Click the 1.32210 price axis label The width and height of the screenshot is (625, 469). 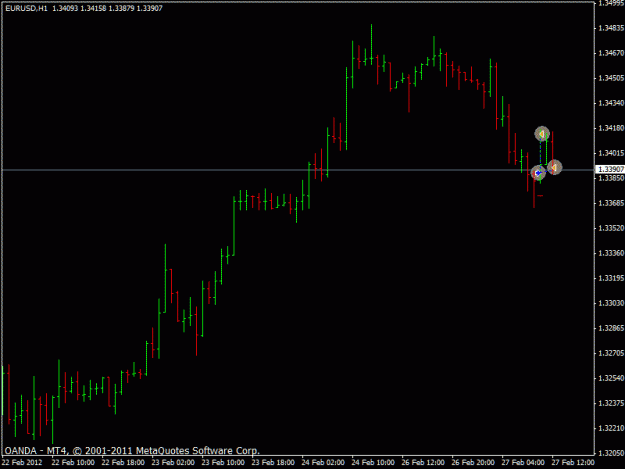point(611,428)
